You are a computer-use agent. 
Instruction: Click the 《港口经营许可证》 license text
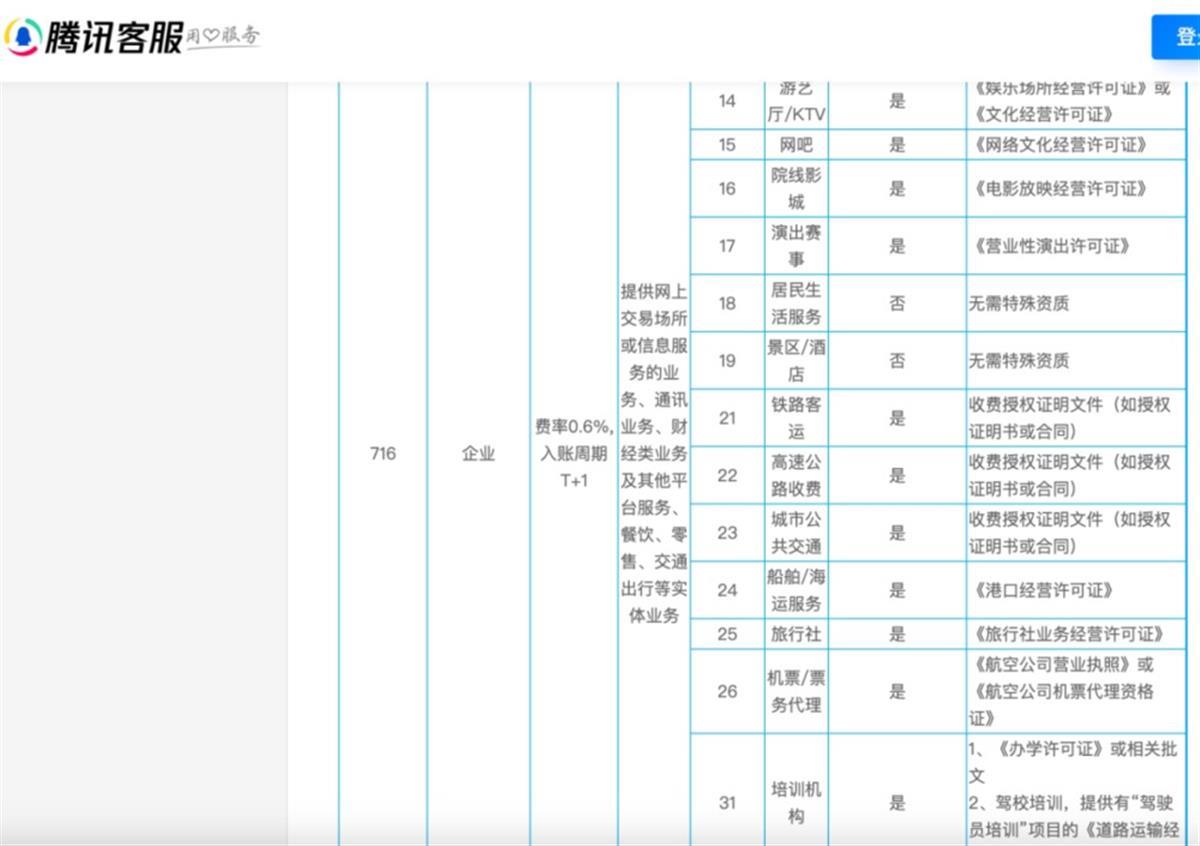[1042, 590]
